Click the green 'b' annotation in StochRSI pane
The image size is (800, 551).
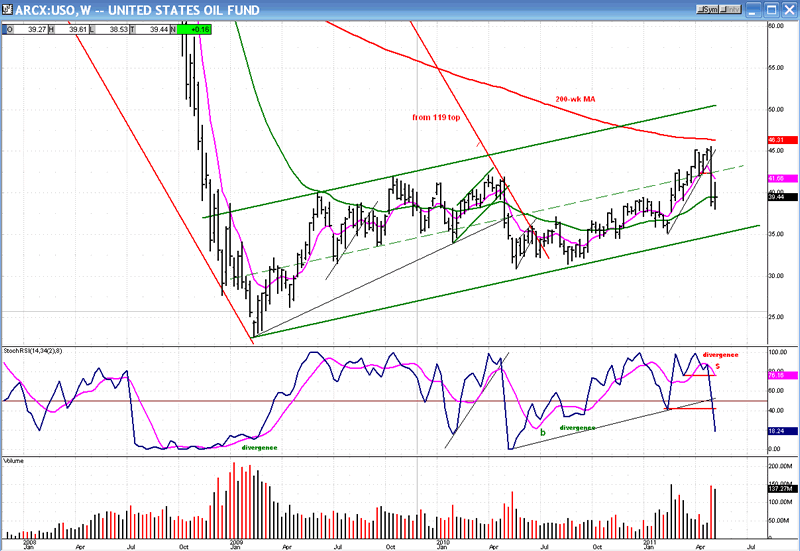tap(543, 433)
